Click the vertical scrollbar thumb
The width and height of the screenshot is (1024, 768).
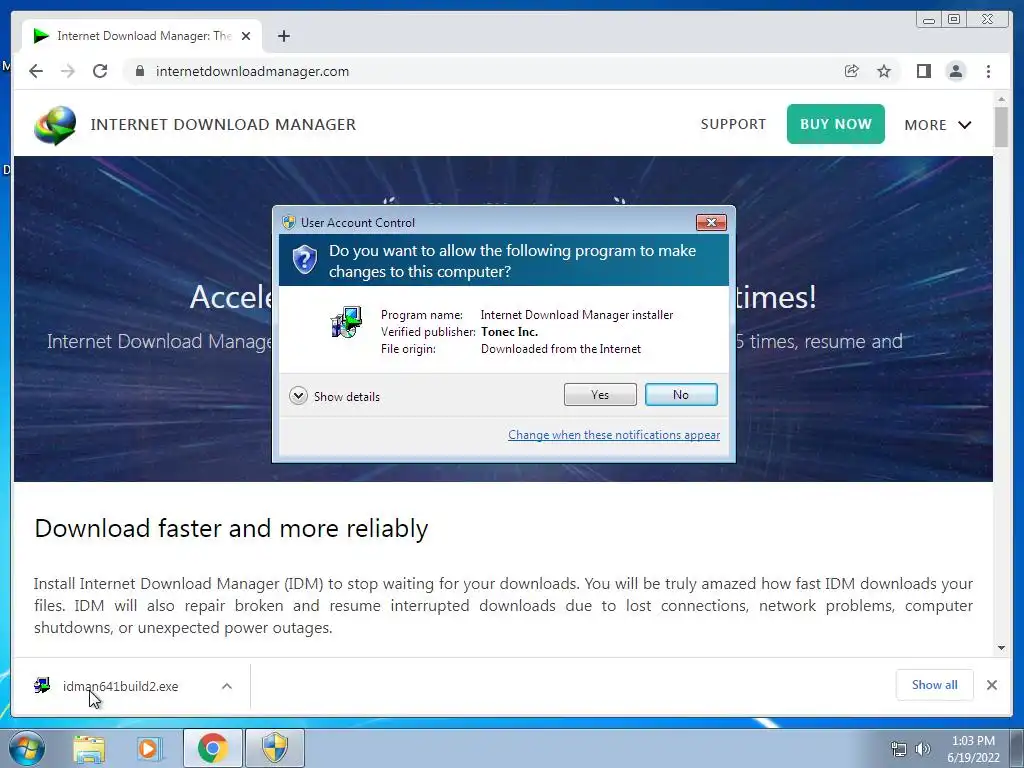point(1001,127)
